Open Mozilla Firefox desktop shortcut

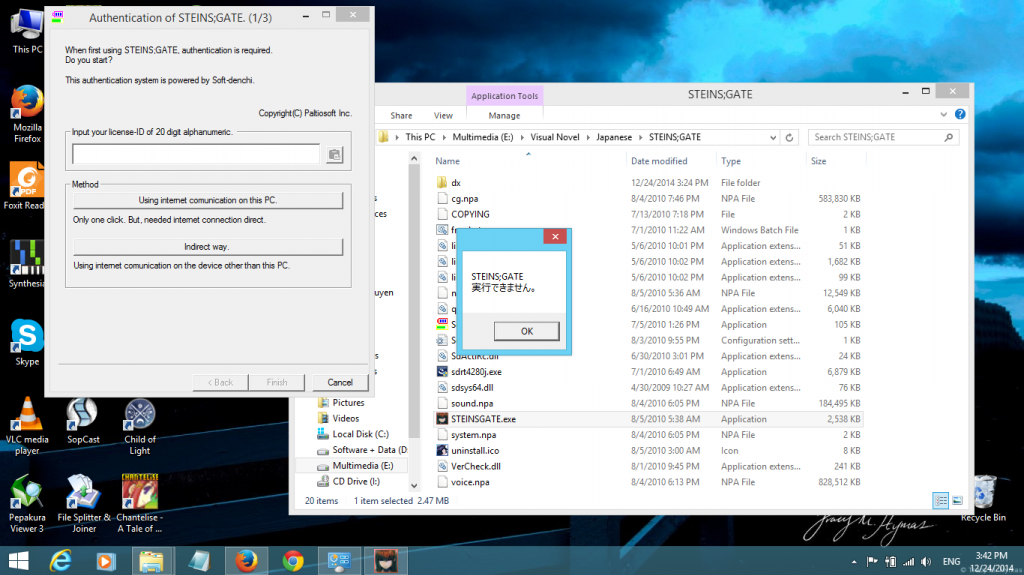[27, 114]
